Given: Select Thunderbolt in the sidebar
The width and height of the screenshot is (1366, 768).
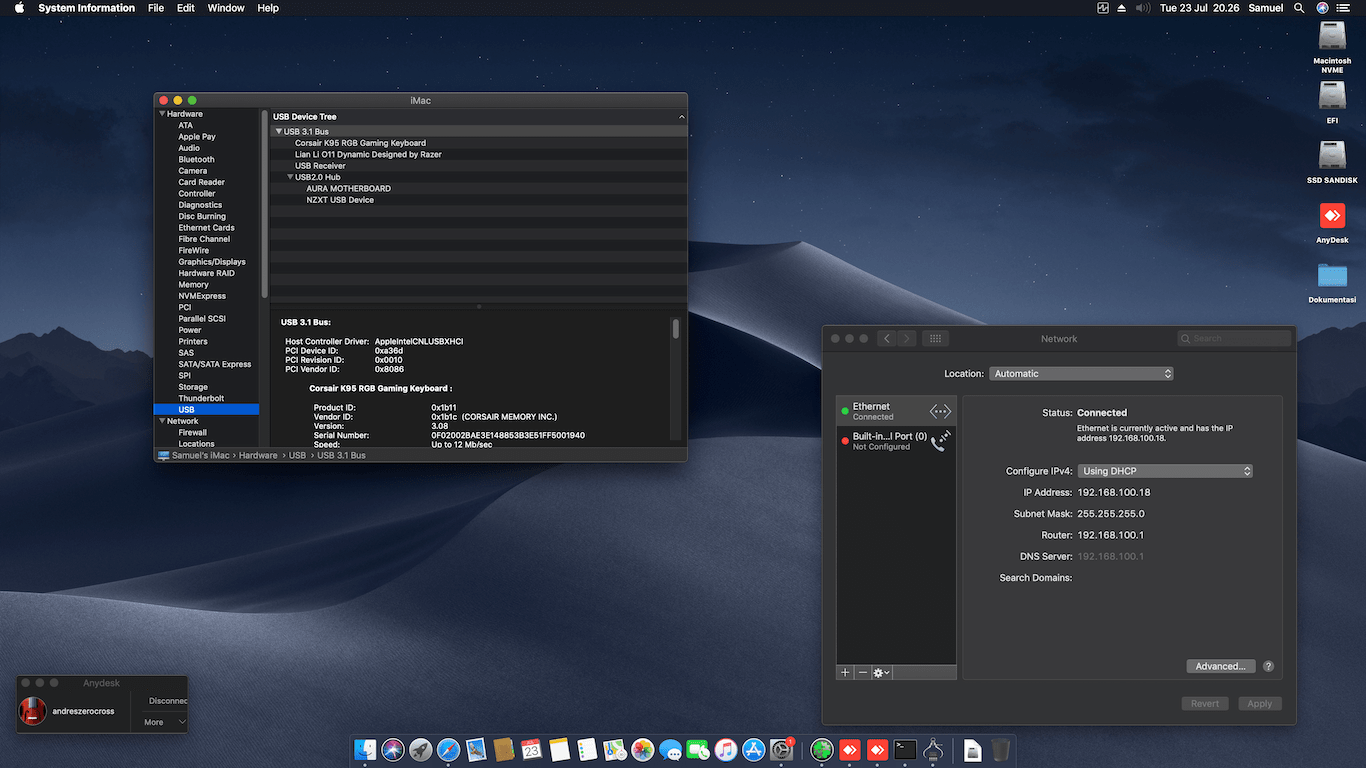Looking at the screenshot, I should pyautogui.click(x=199, y=398).
